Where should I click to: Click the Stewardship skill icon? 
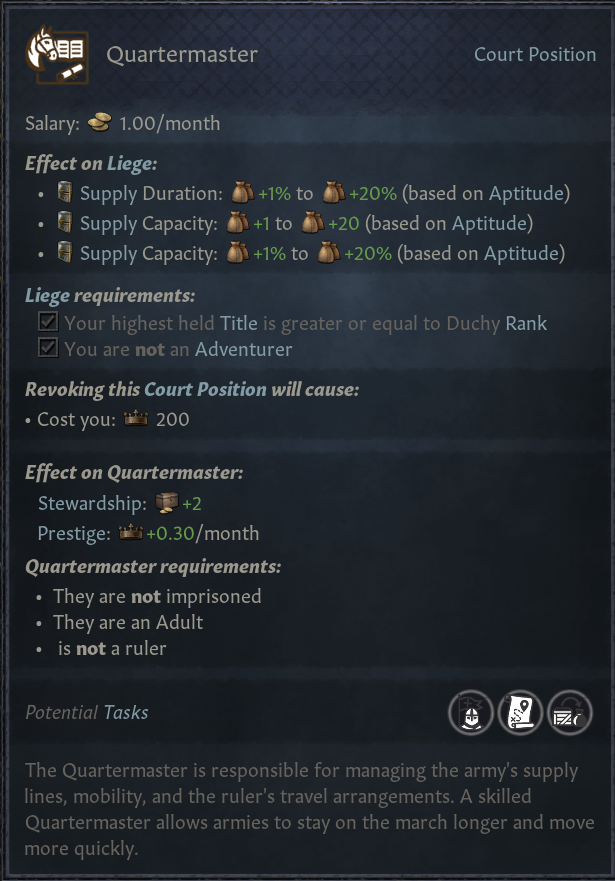pos(166,503)
